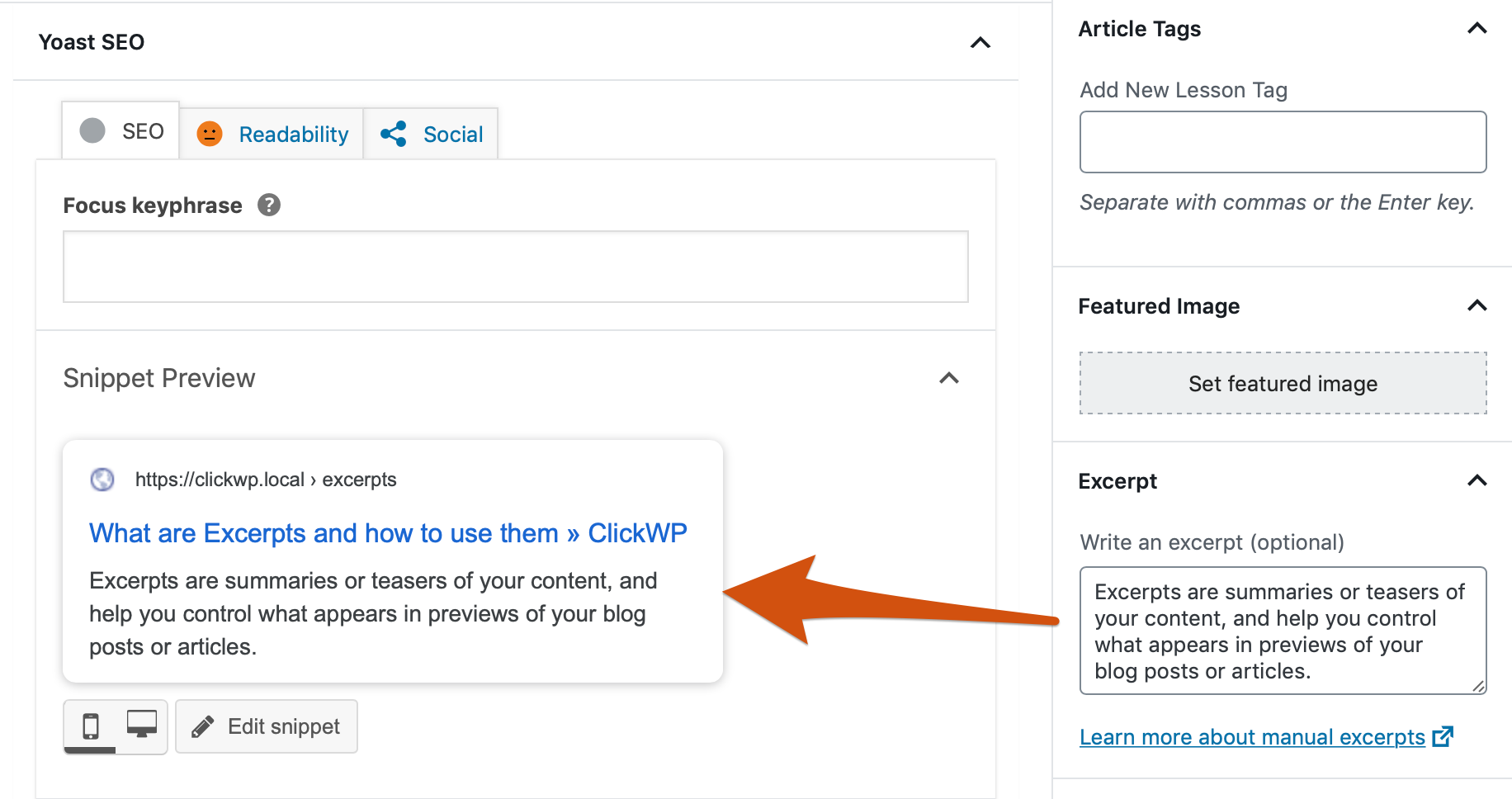Toggle the desktop snippet preview view
The height and width of the screenshot is (799, 1512).
(x=142, y=726)
